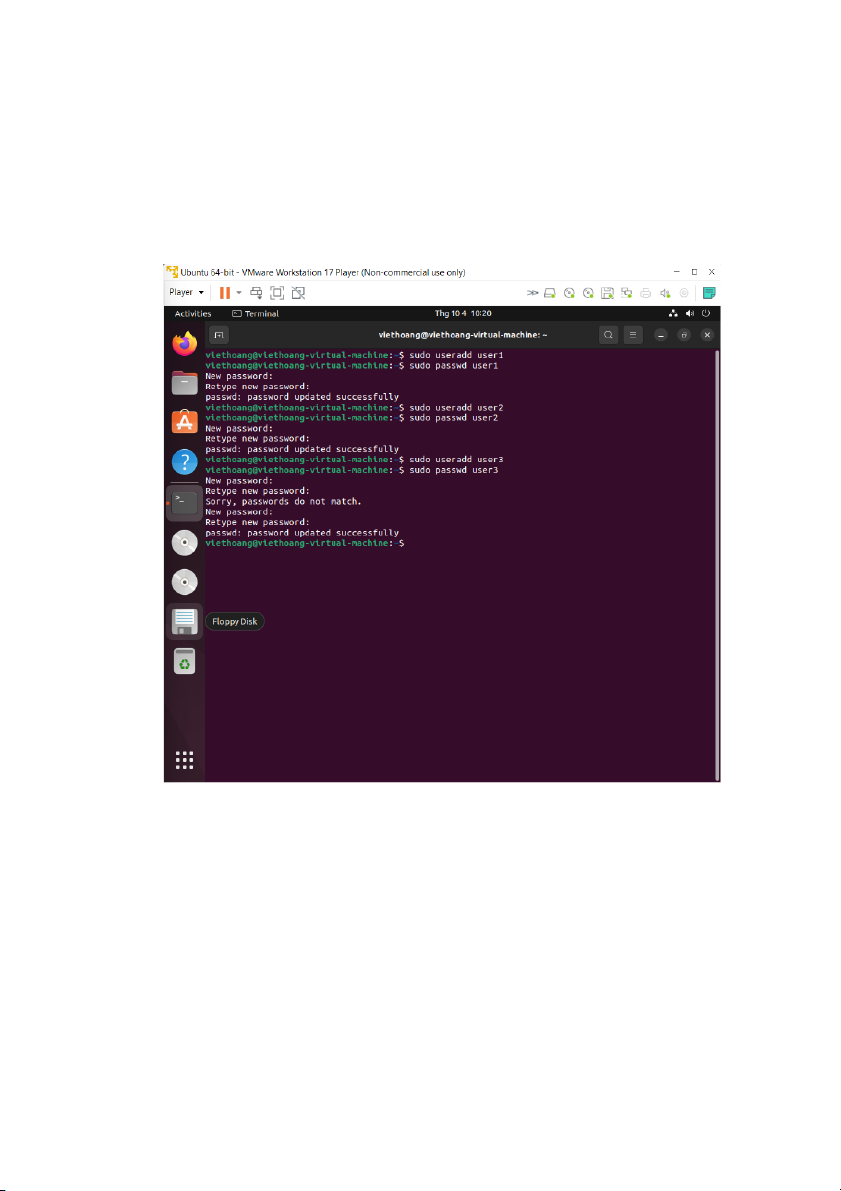Open Floppy Disk from the dock
Screen dimensions: 841x1191
[x=185, y=621]
